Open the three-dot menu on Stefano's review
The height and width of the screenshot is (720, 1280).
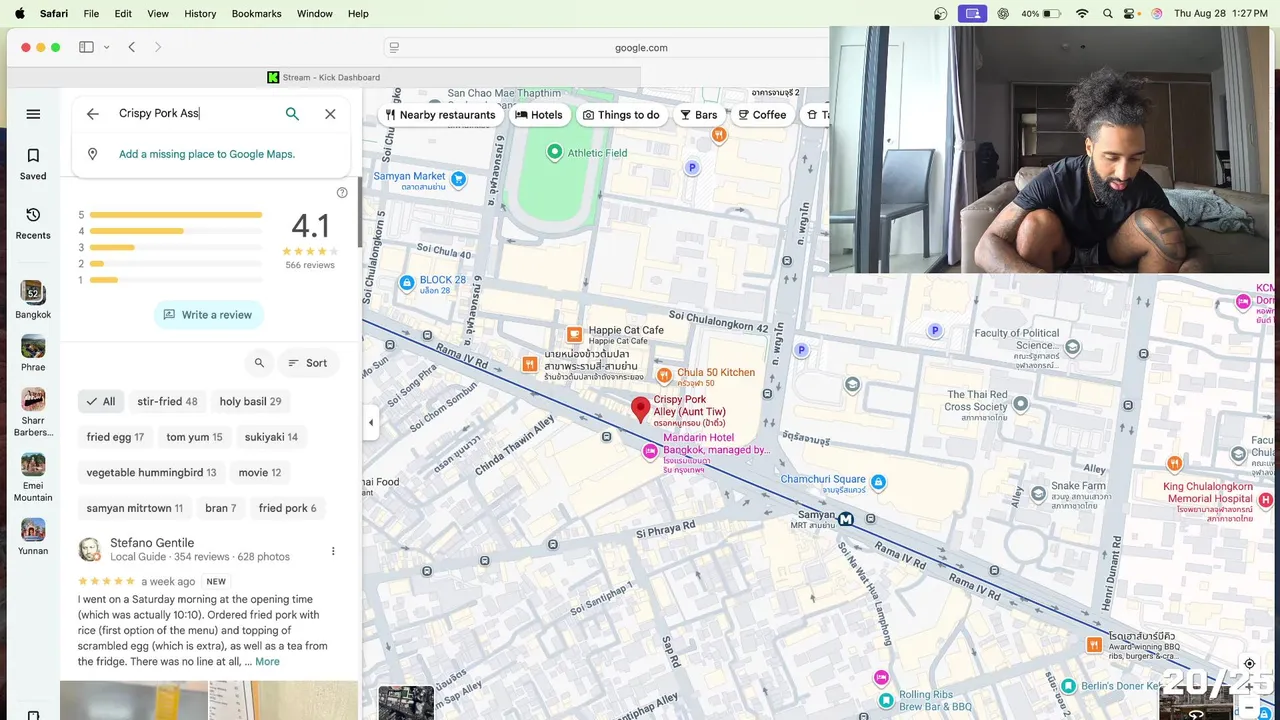tap(333, 551)
